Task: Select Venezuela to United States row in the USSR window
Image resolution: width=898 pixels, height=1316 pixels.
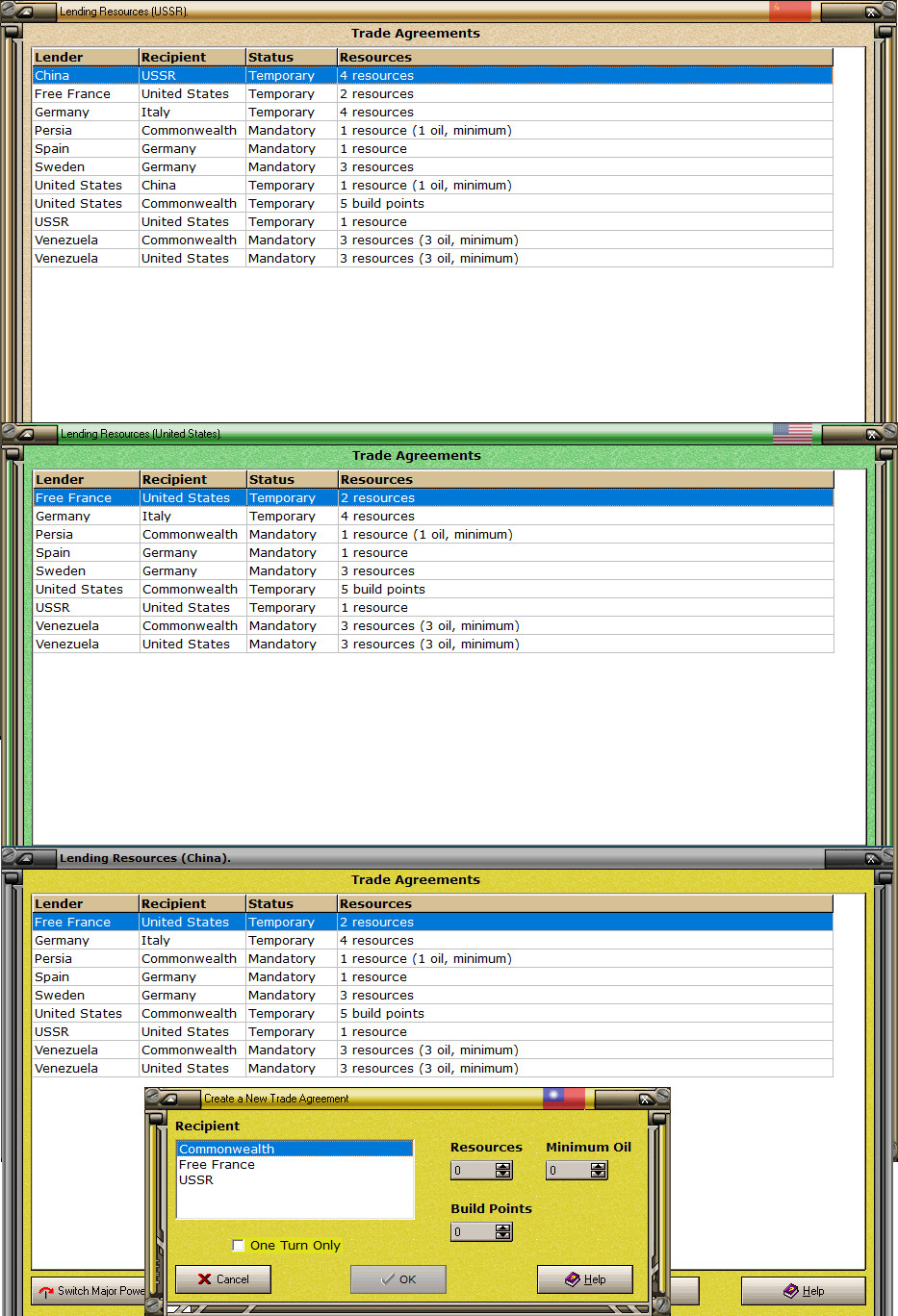Action: 432,258
